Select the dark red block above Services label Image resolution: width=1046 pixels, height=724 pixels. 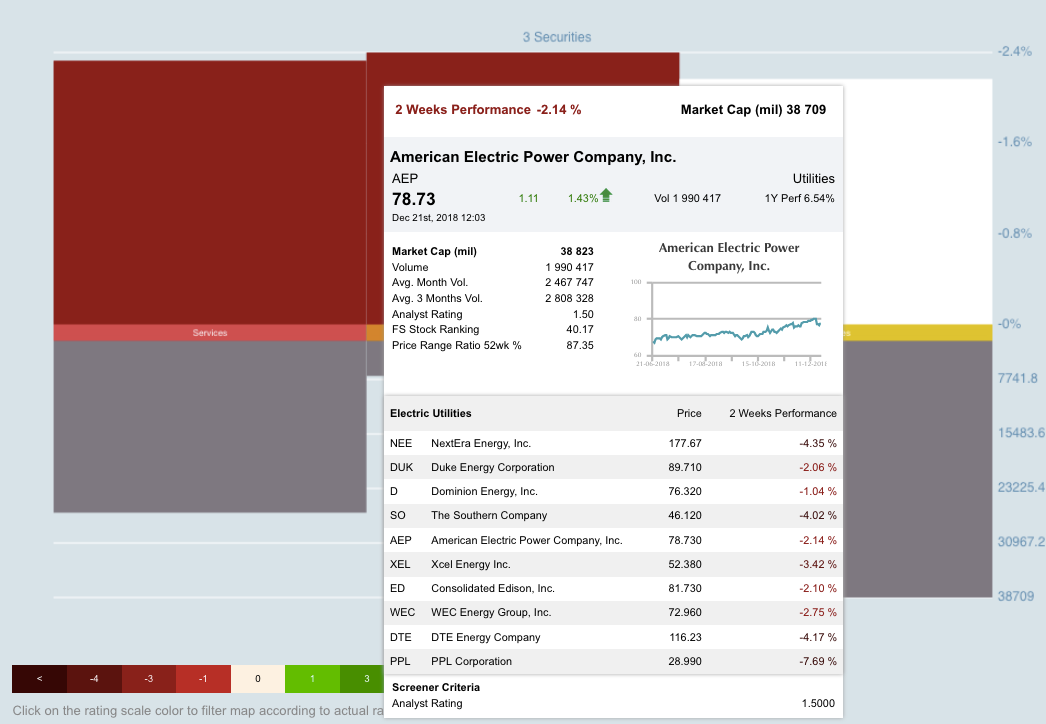tap(209, 193)
